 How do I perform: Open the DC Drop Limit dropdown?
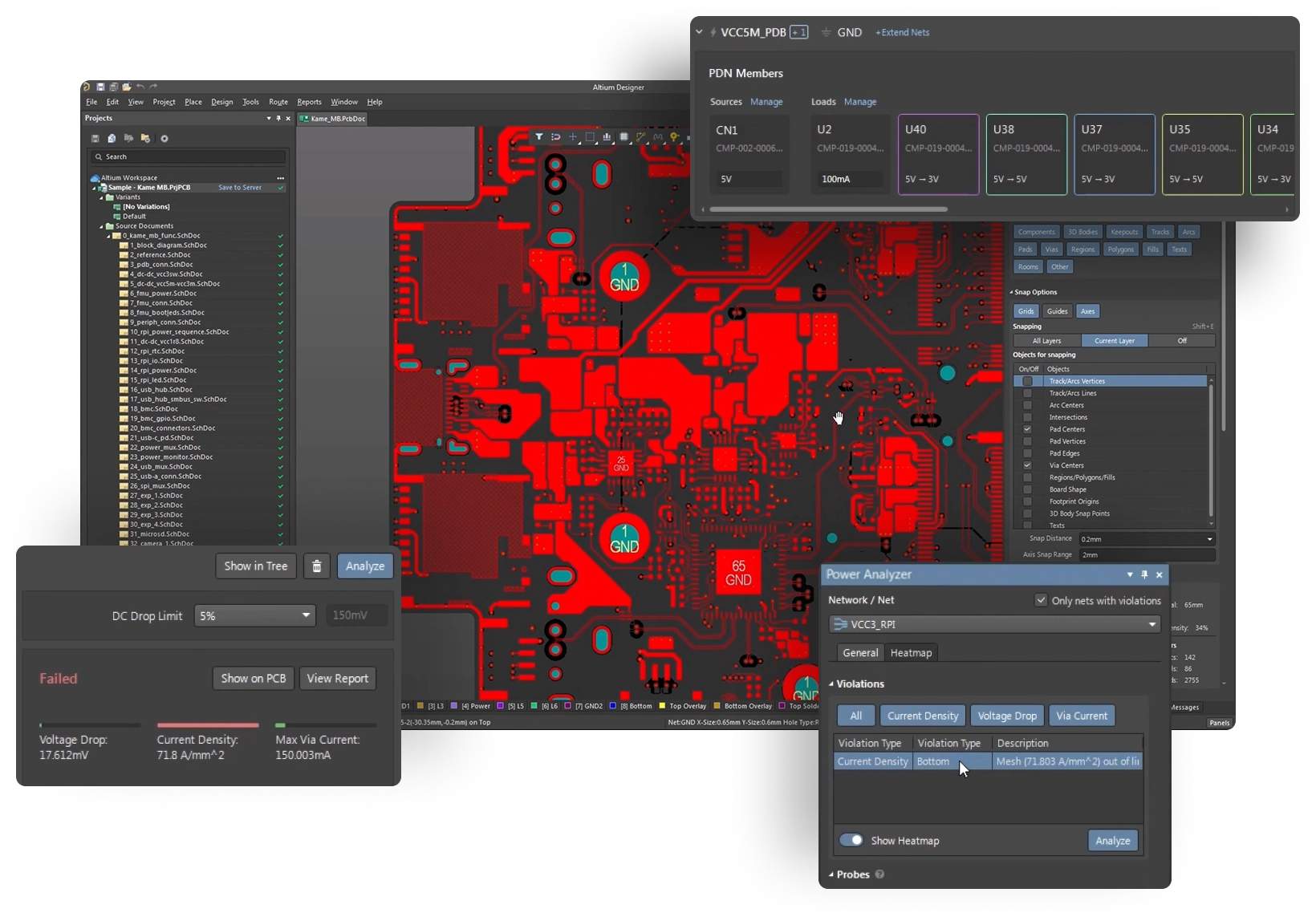pos(254,616)
